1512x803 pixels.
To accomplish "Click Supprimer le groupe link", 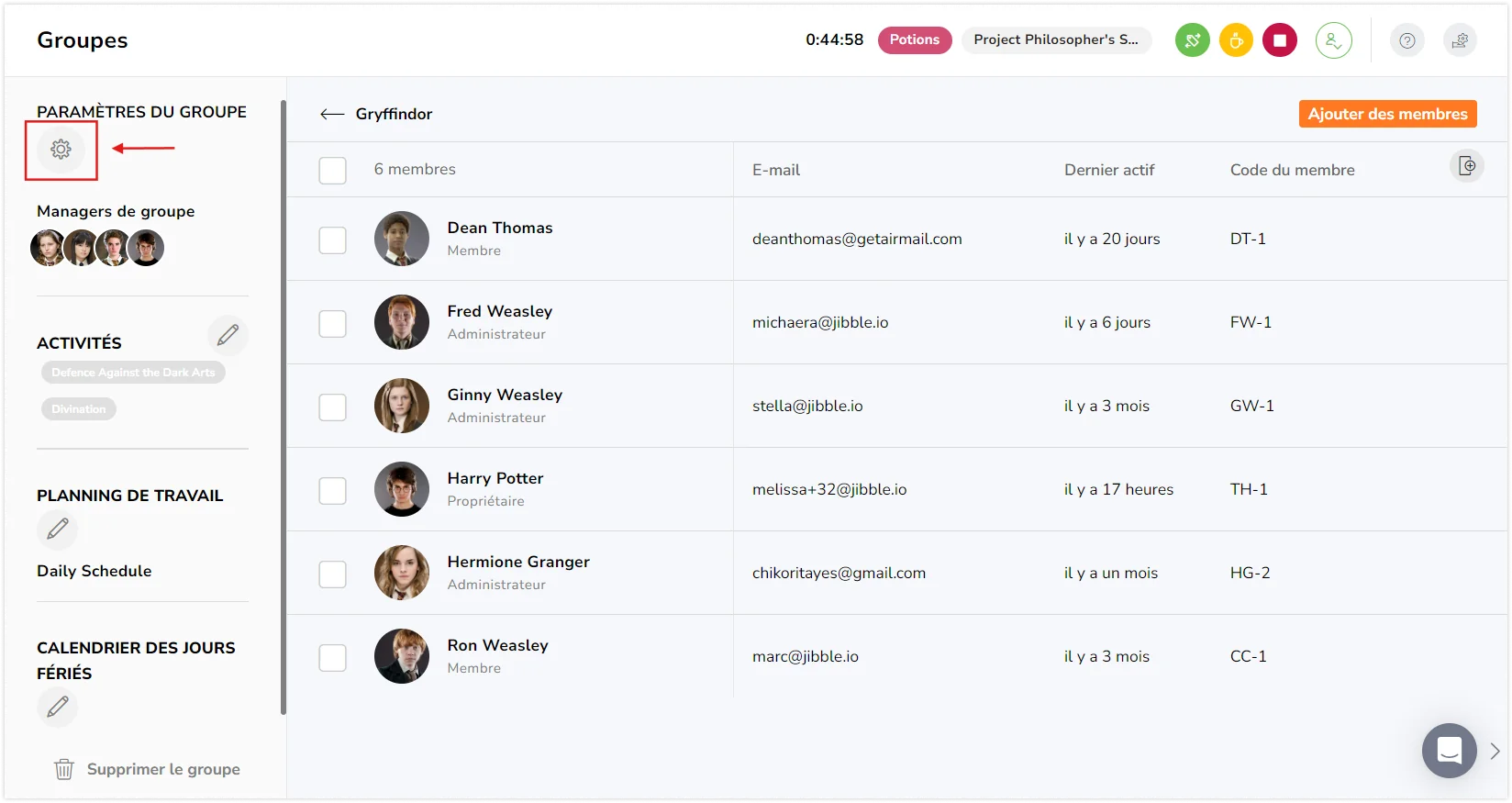I will pos(147,769).
